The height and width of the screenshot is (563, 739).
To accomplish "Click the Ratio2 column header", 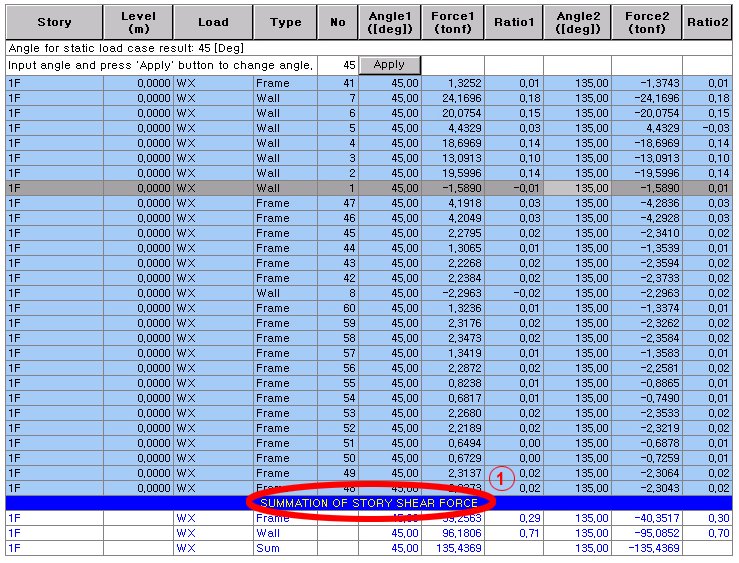I will (706, 21).
